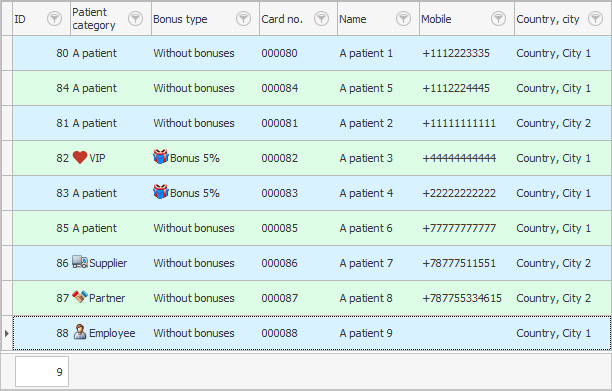Select Country, City 2 in row 87
Screen dimensions: 612x391
(x=553, y=298)
